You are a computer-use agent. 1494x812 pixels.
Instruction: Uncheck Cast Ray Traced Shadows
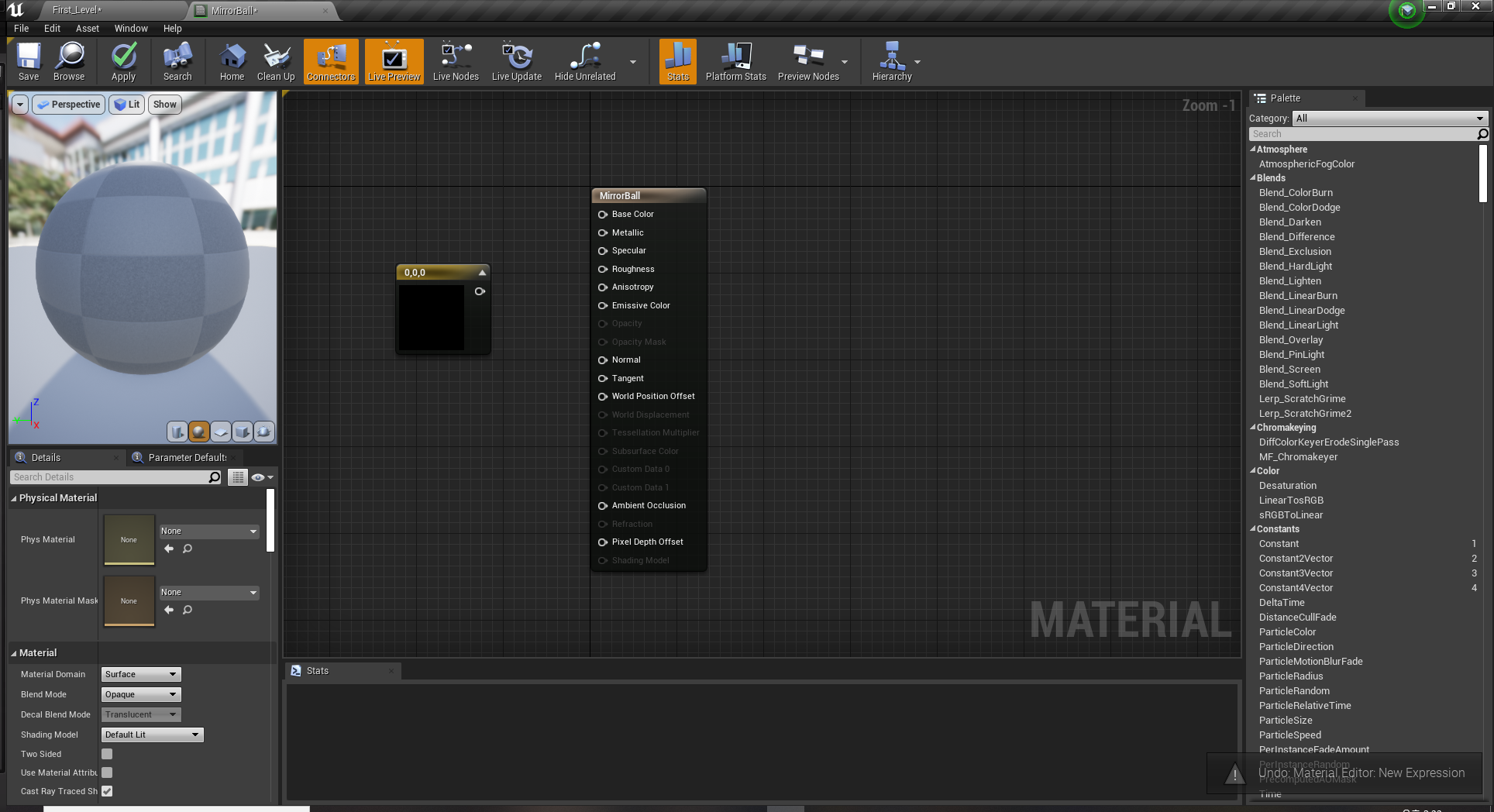107,791
